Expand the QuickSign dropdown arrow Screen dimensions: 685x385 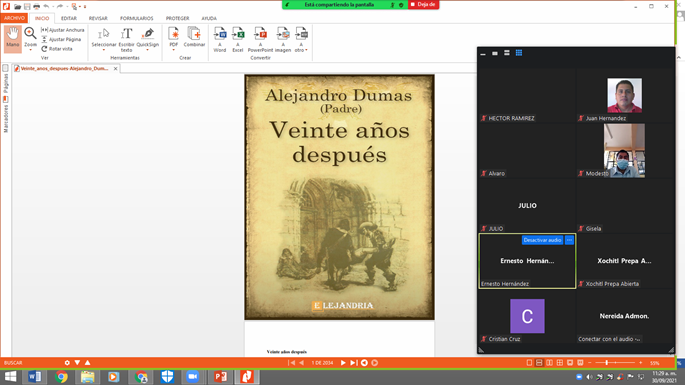click(x=148, y=50)
